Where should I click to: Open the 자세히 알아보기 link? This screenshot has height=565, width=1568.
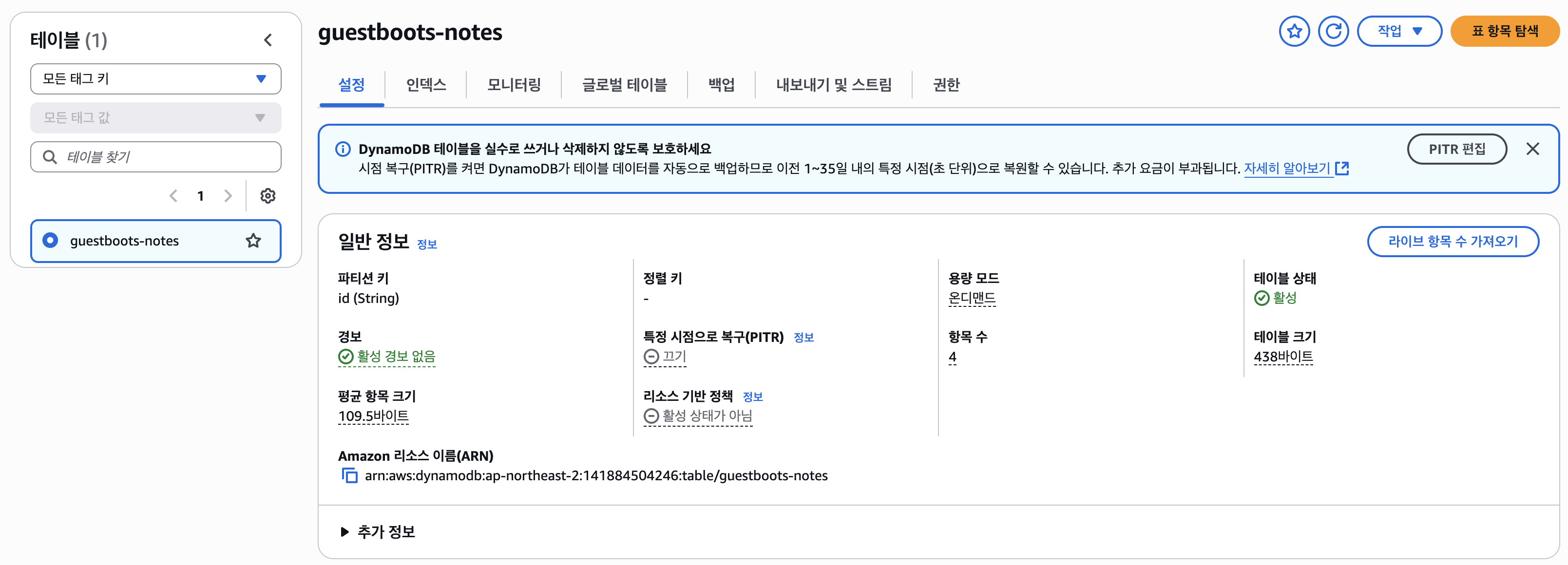(1296, 169)
